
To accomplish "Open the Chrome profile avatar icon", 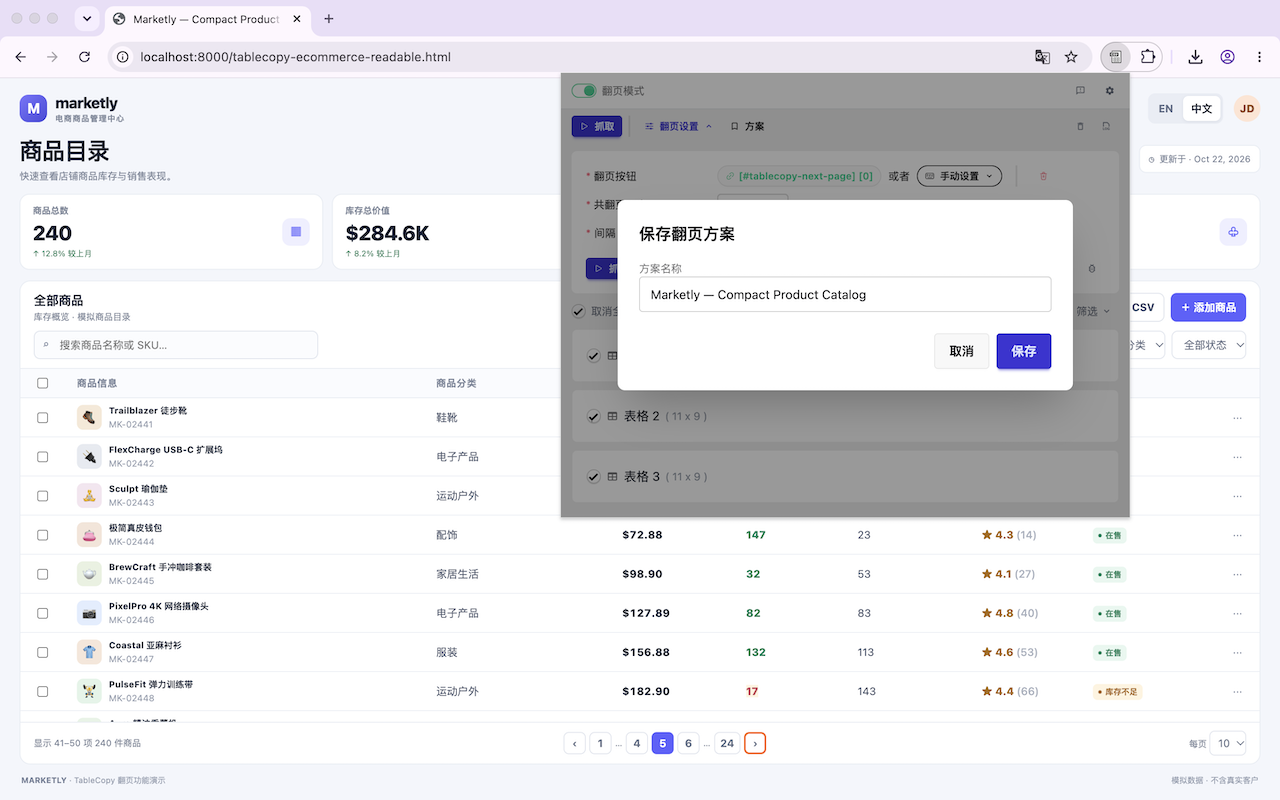I will (x=1227, y=57).
